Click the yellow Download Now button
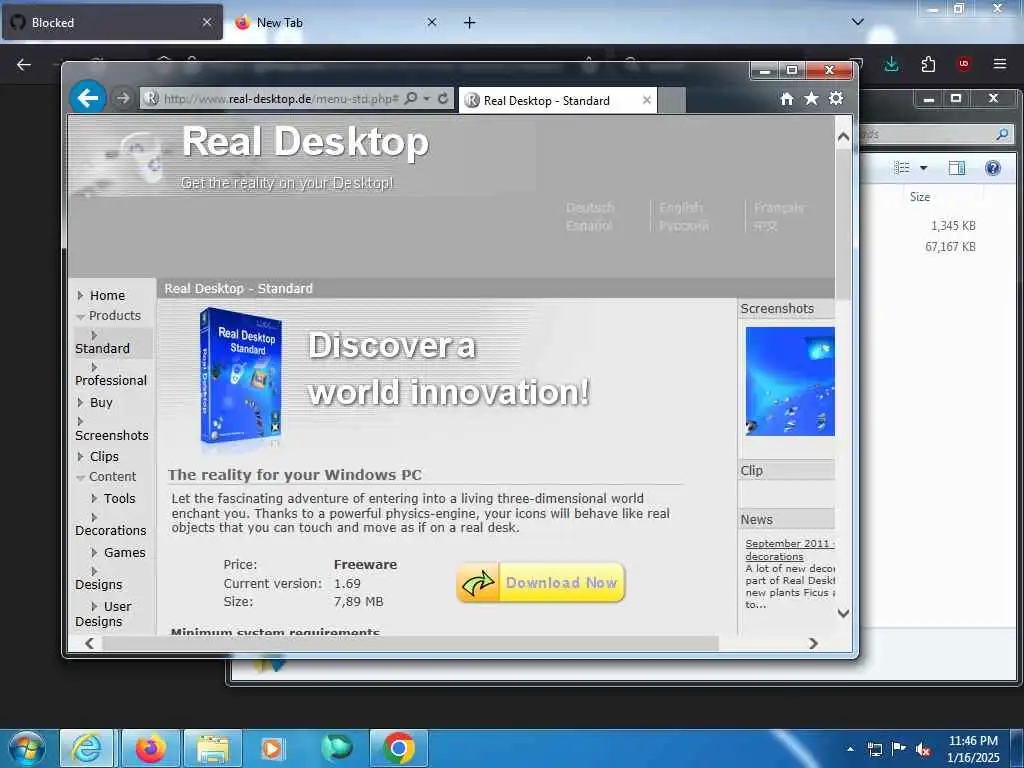The height and width of the screenshot is (768, 1024). (541, 583)
